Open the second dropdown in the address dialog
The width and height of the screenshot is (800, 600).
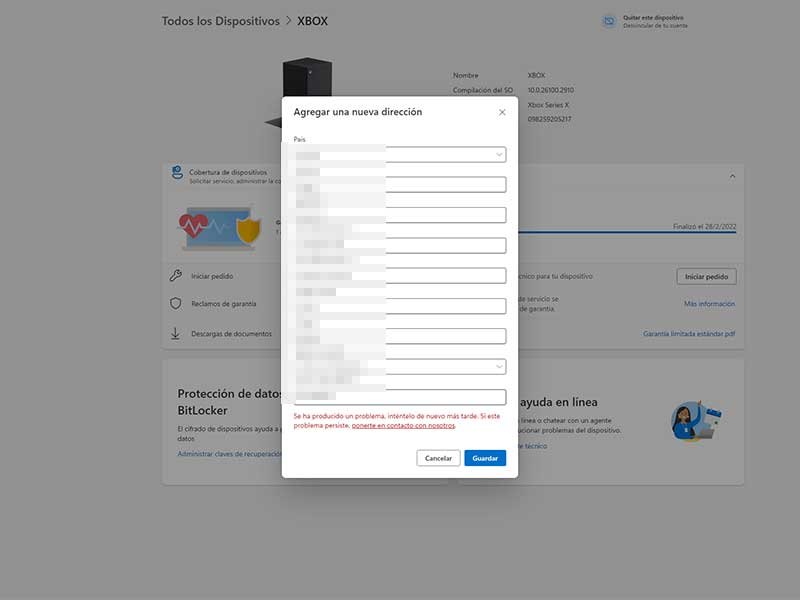(x=400, y=366)
